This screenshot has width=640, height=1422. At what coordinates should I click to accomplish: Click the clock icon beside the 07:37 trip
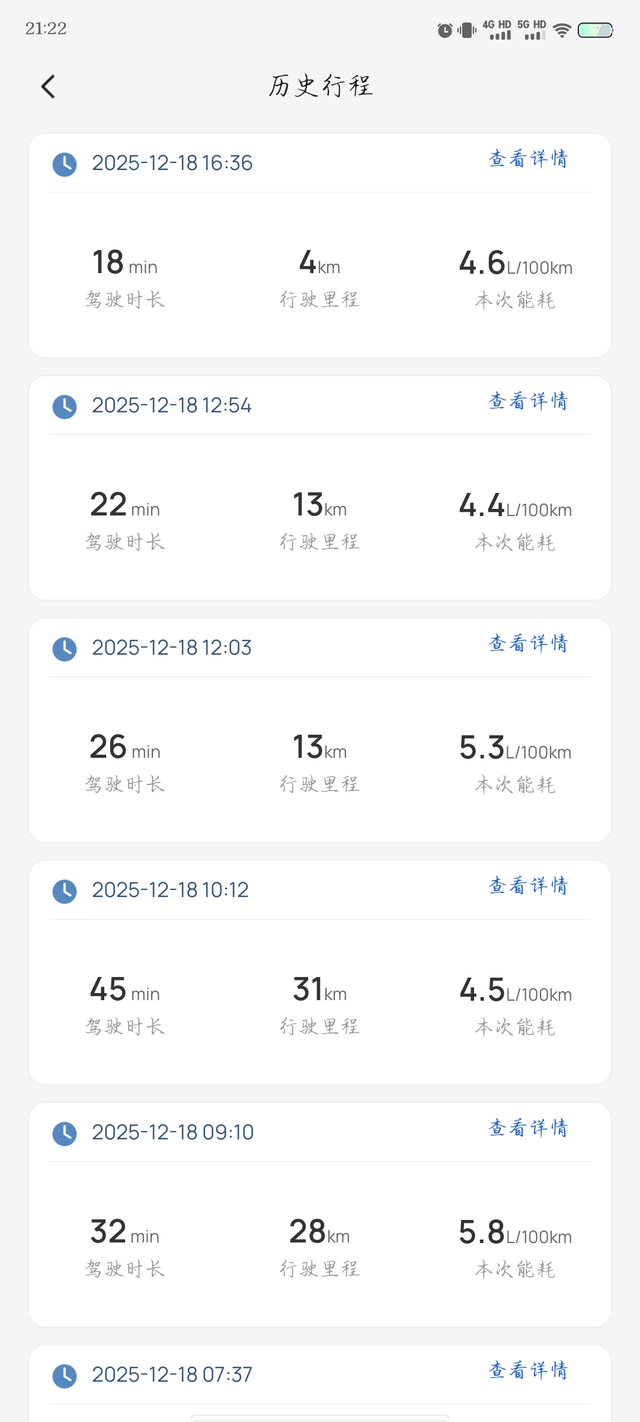coord(64,1376)
